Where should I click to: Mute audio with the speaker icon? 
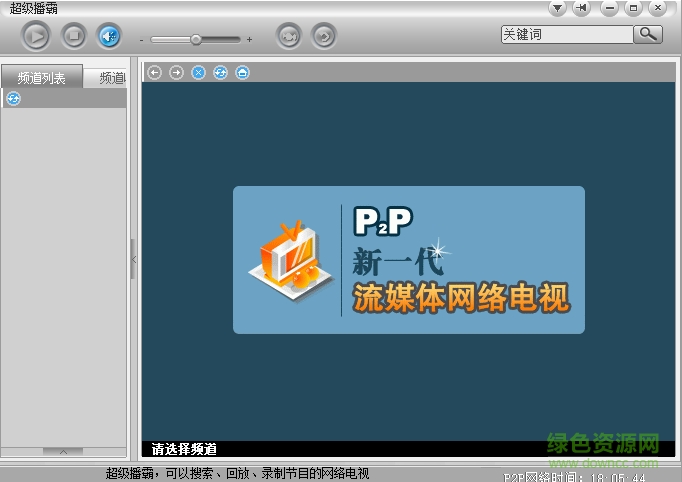(x=109, y=36)
